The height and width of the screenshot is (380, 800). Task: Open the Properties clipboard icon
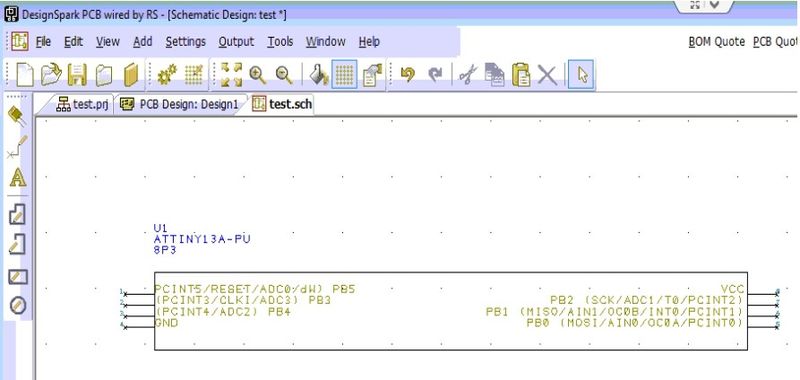[x=372, y=75]
